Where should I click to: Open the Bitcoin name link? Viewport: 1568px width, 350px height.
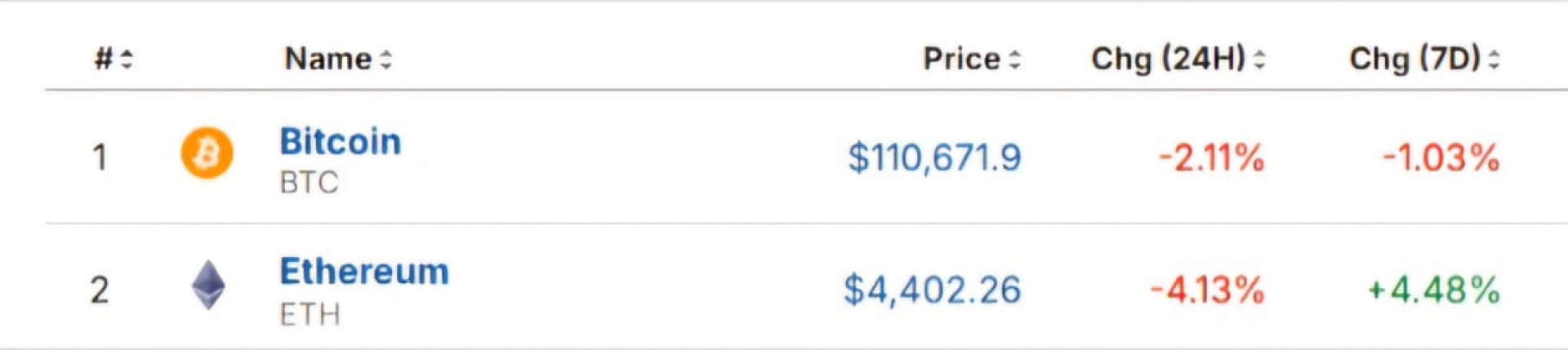click(x=341, y=142)
